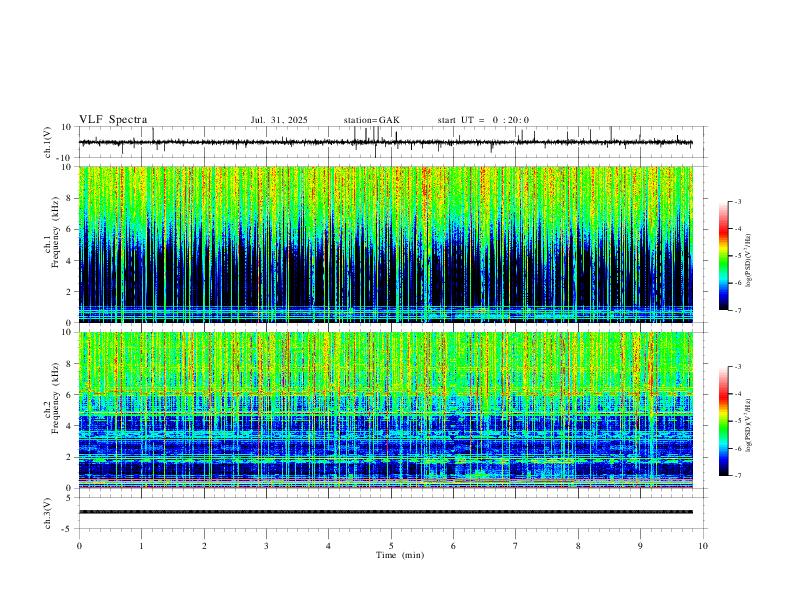Click the "-7" tick on ch.2 colorbar
Screen dimensions: 792x612
(x=738, y=476)
